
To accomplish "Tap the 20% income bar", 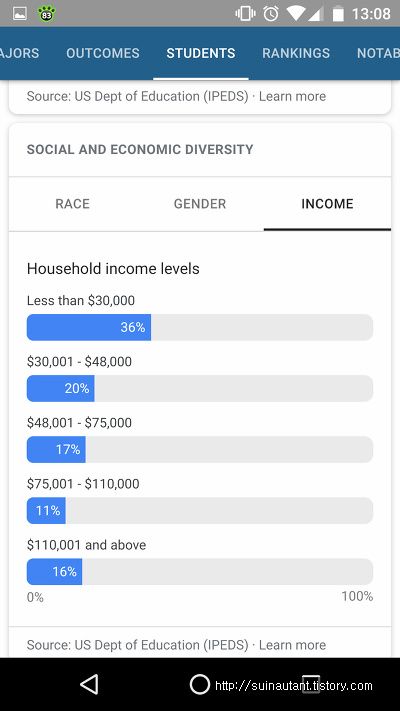I will coord(200,388).
